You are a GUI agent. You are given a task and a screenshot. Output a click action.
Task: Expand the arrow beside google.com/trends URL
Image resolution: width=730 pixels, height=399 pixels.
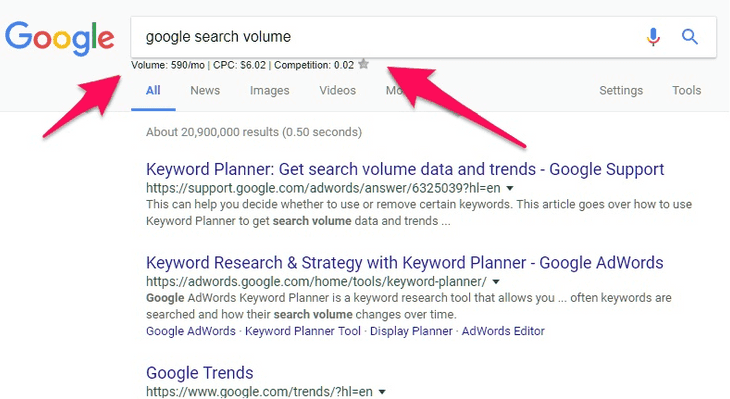(x=382, y=392)
